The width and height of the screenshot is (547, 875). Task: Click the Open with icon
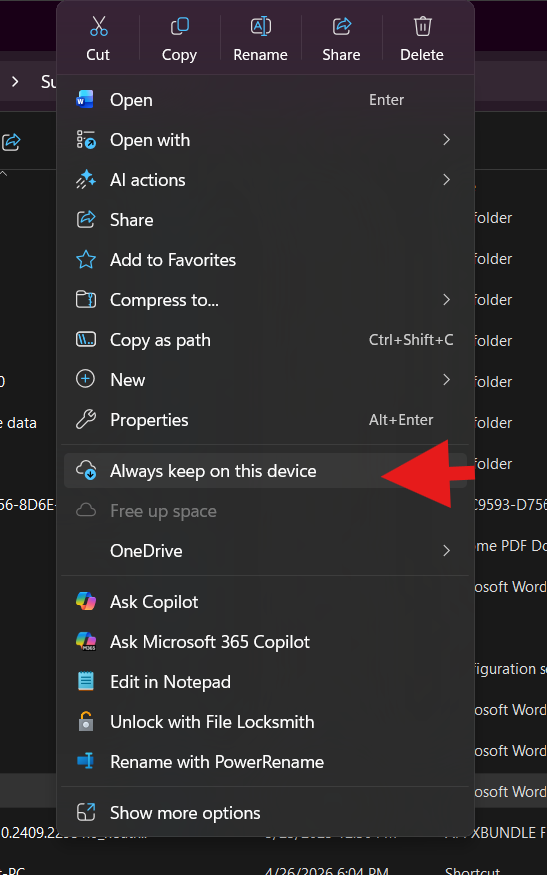click(85, 140)
